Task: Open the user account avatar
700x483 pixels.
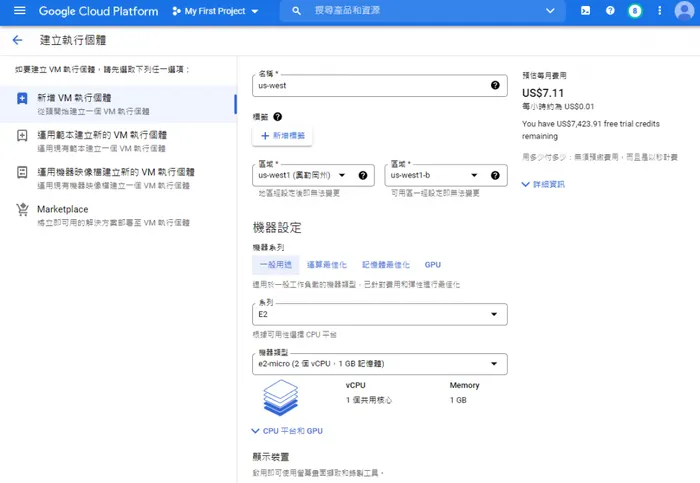Action: coord(684,11)
